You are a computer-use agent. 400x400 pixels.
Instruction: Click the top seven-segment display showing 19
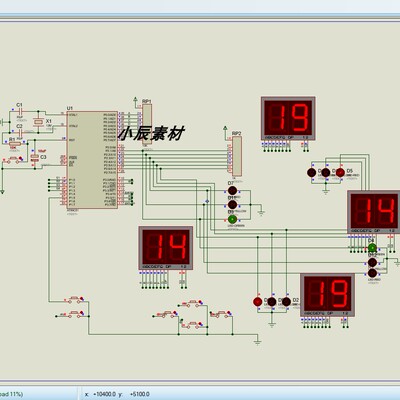288,118
